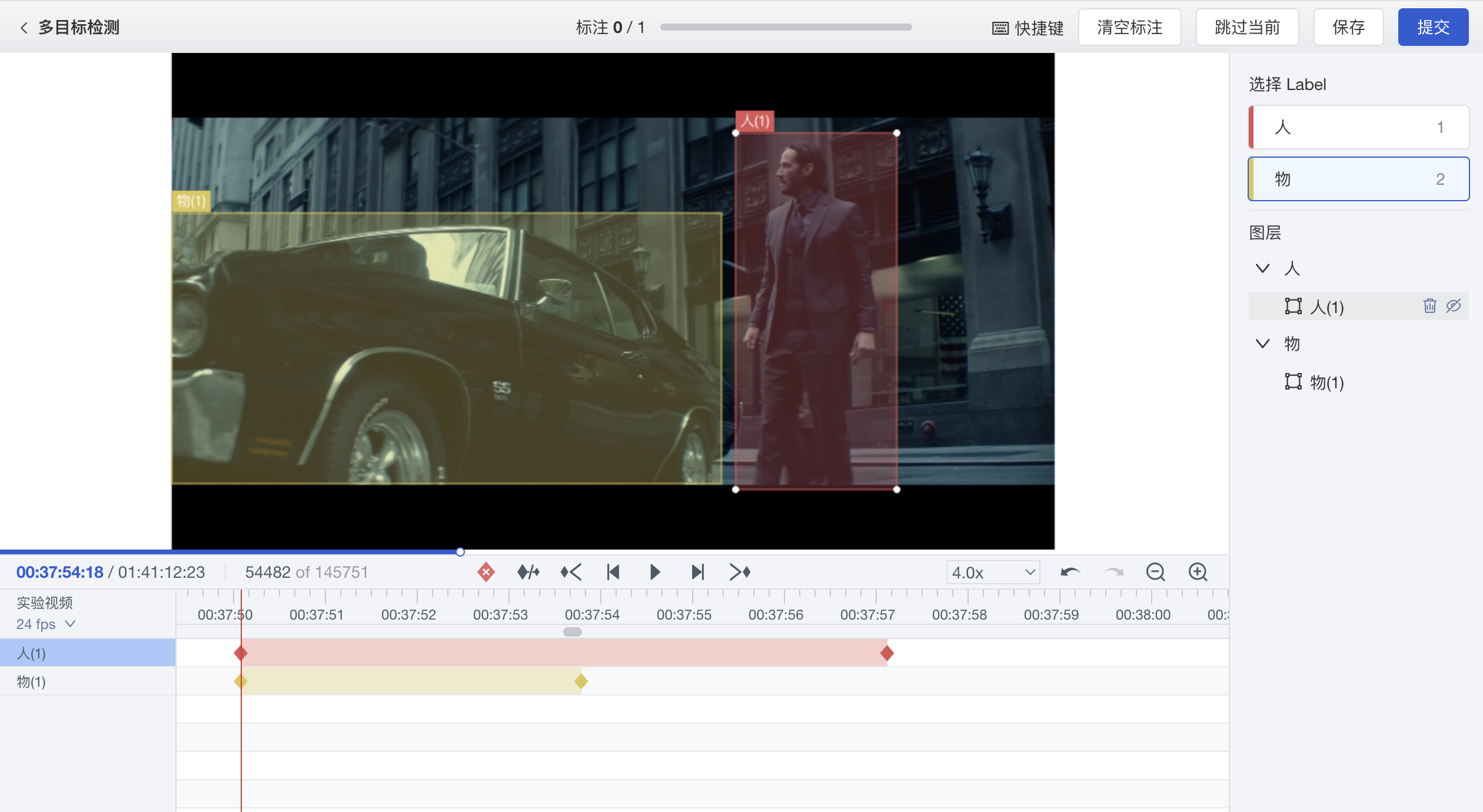Step back one frame
The image size is (1483, 812).
pyautogui.click(x=613, y=572)
